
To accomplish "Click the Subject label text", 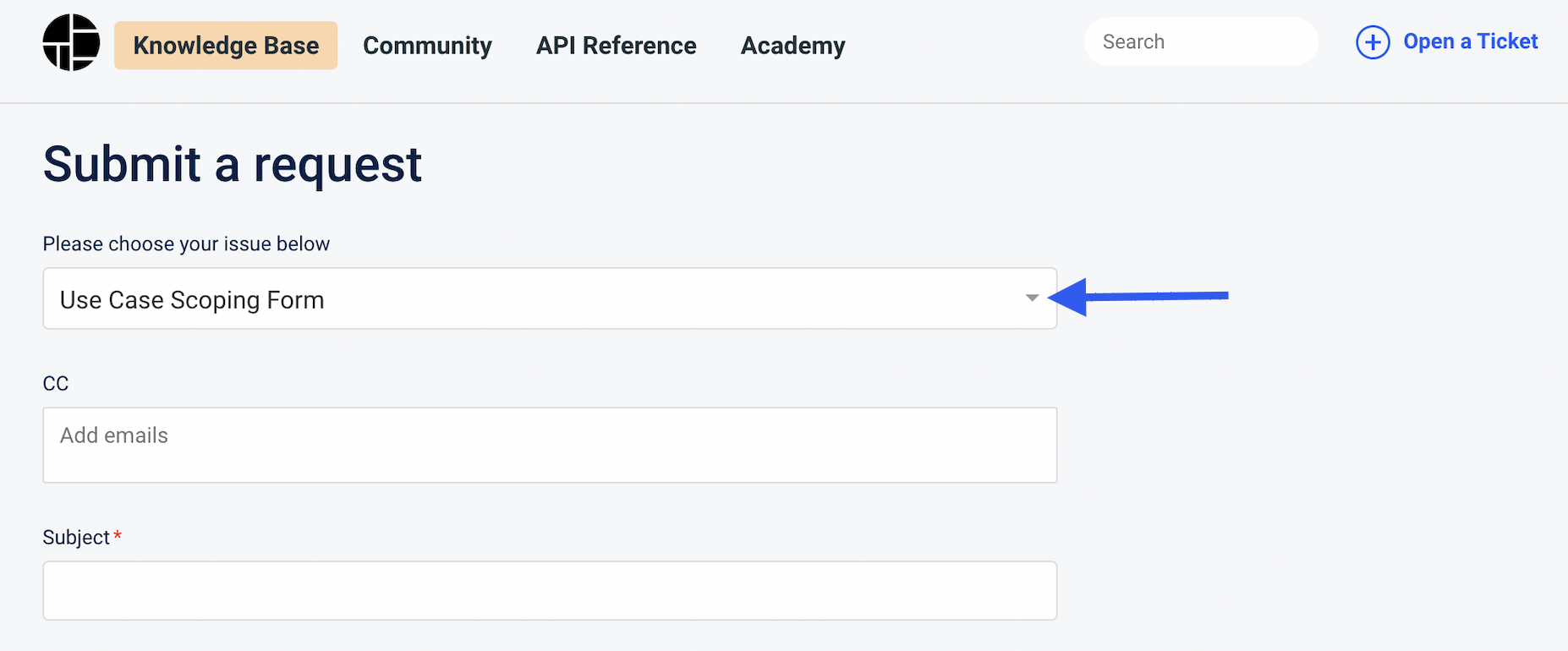I will [76, 538].
